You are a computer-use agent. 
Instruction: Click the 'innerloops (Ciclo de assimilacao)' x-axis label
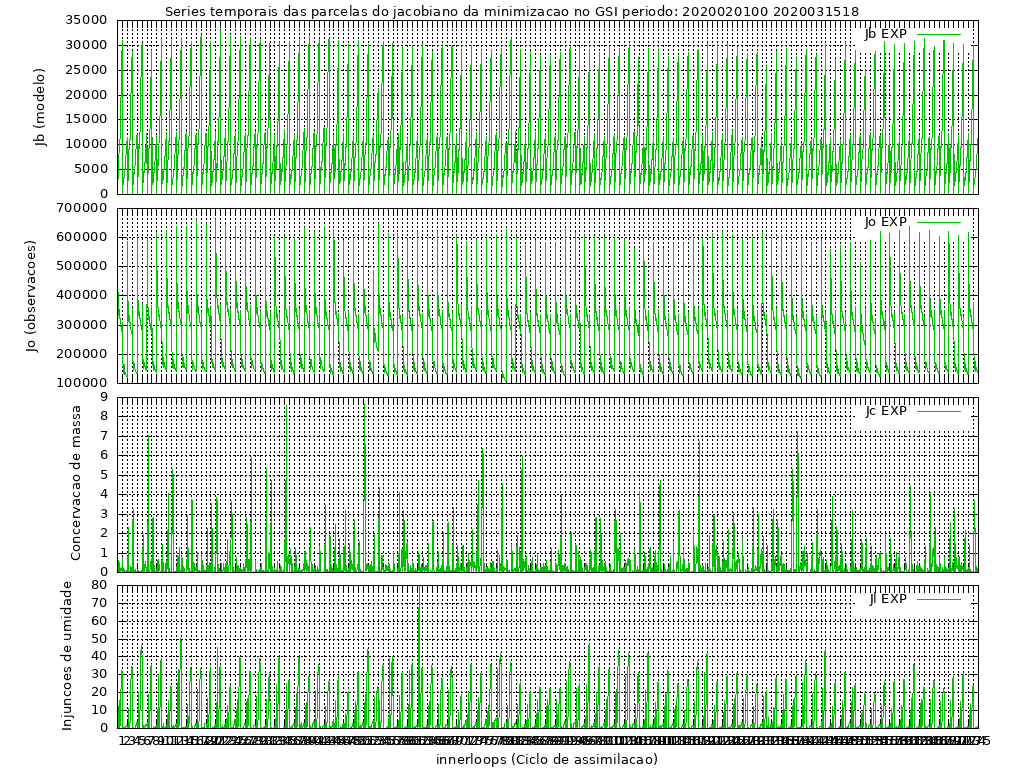547,759
